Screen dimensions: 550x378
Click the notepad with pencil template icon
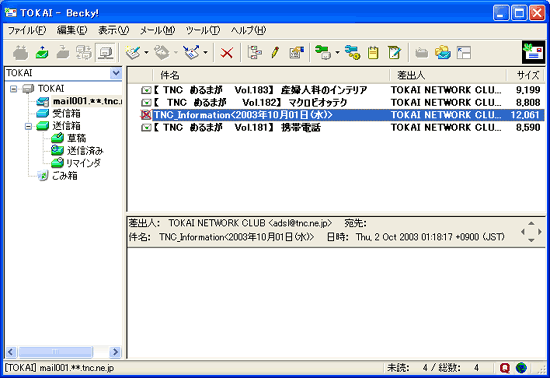click(394, 53)
